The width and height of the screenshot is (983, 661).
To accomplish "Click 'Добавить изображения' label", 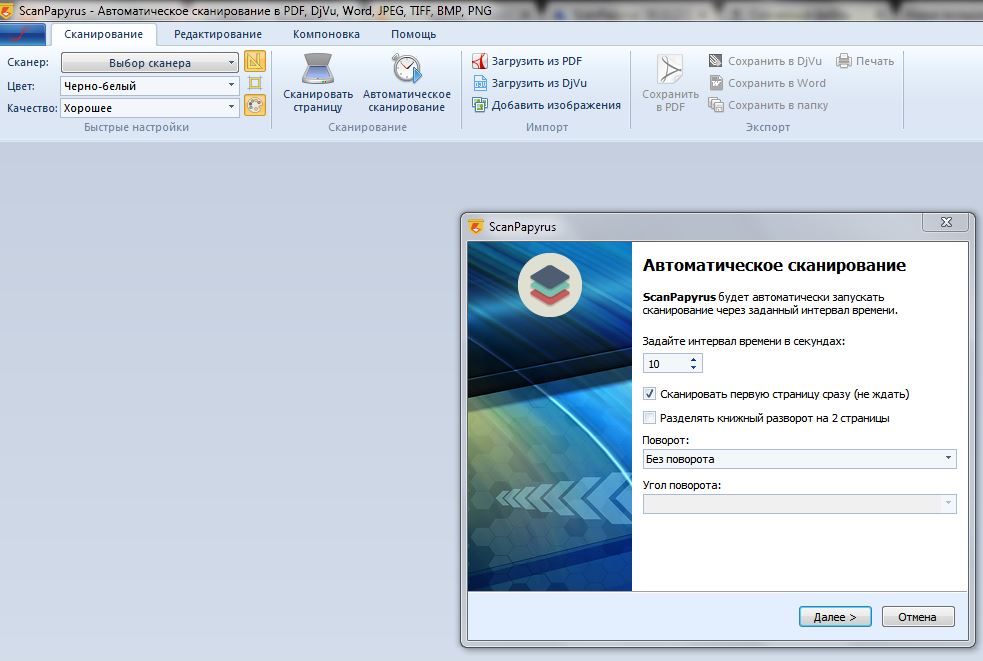I will point(556,105).
